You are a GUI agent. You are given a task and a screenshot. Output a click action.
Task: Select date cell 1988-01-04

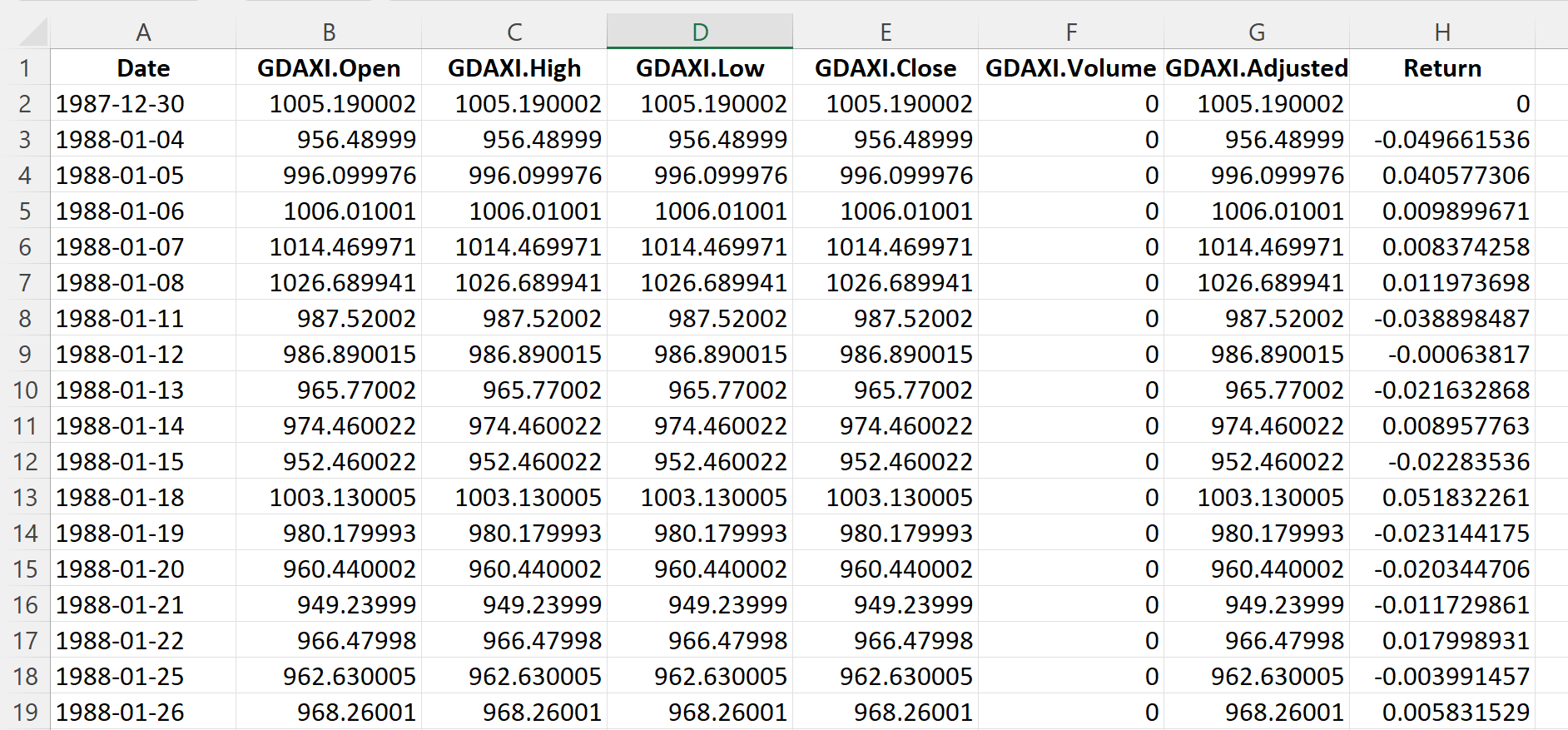click(x=143, y=139)
